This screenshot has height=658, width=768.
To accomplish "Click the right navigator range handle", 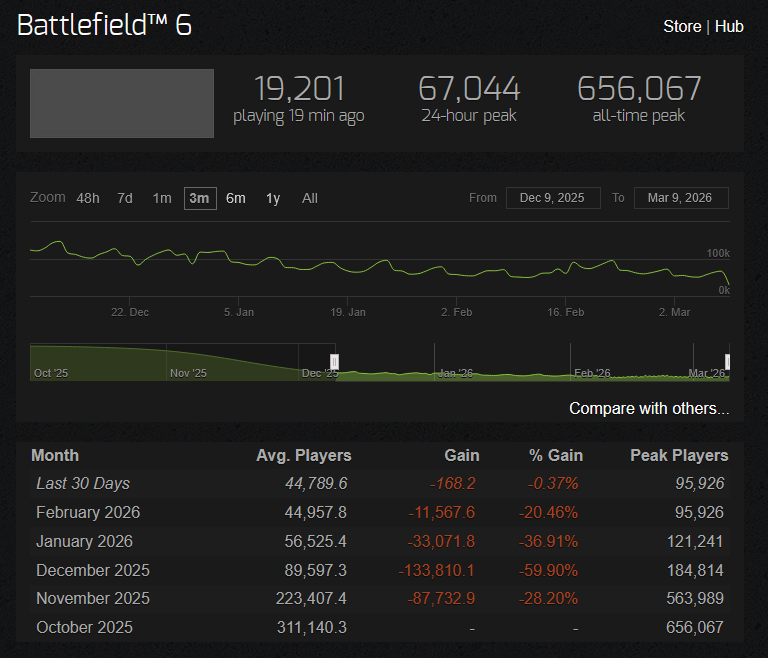I will point(727,362).
